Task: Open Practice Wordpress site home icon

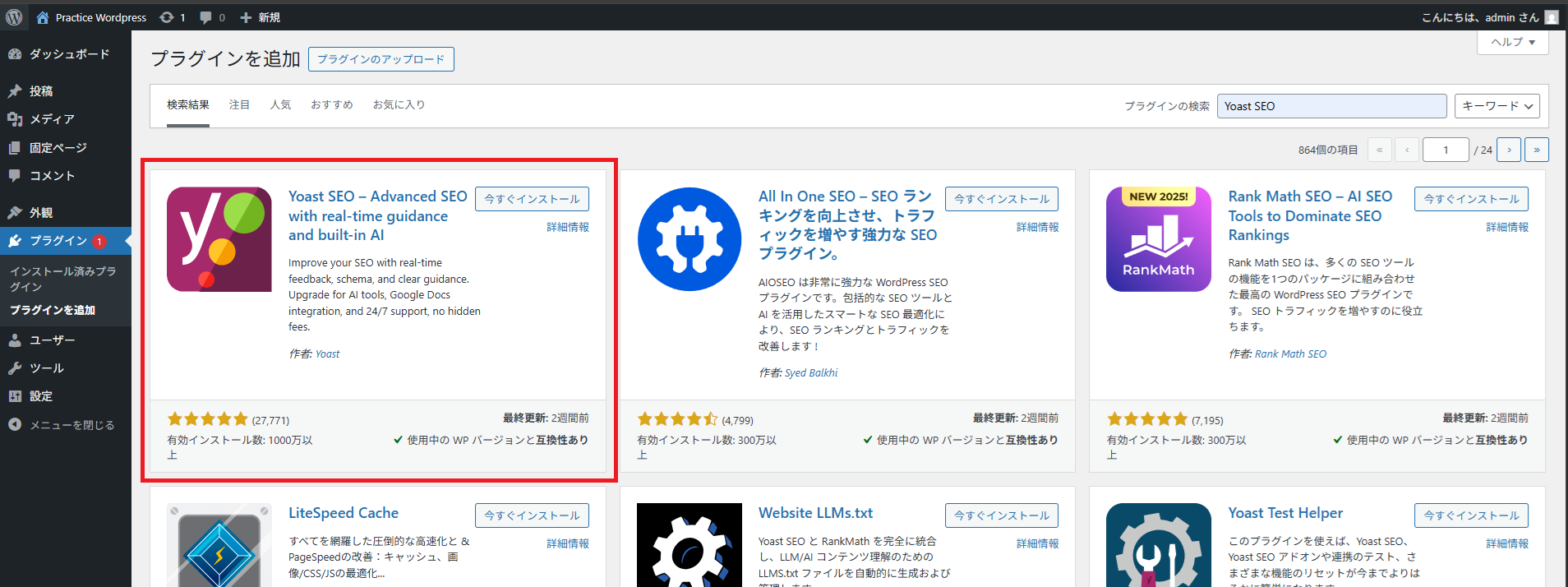Action: click(x=43, y=17)
